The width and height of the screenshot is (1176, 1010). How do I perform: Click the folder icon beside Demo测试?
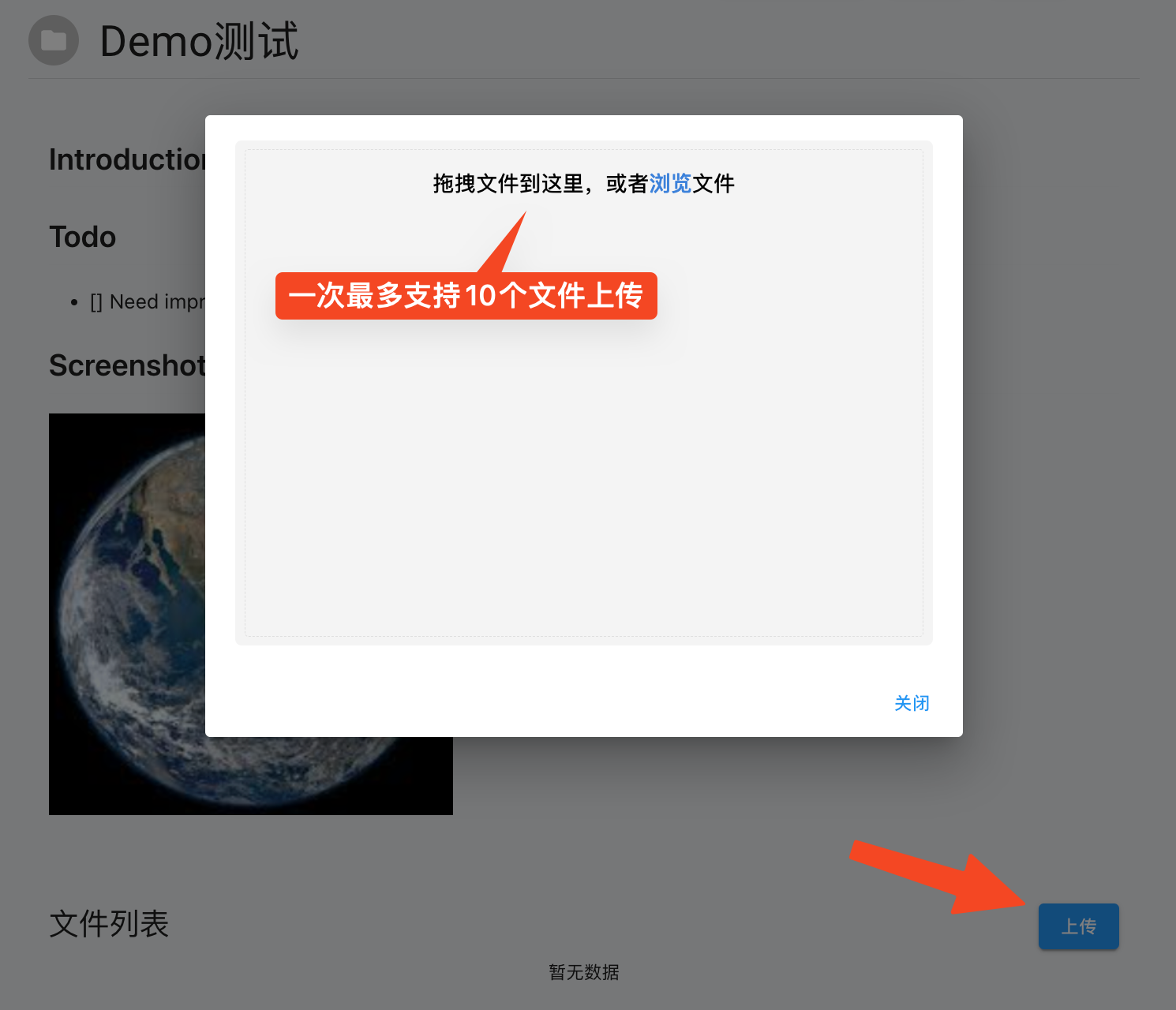54,40
